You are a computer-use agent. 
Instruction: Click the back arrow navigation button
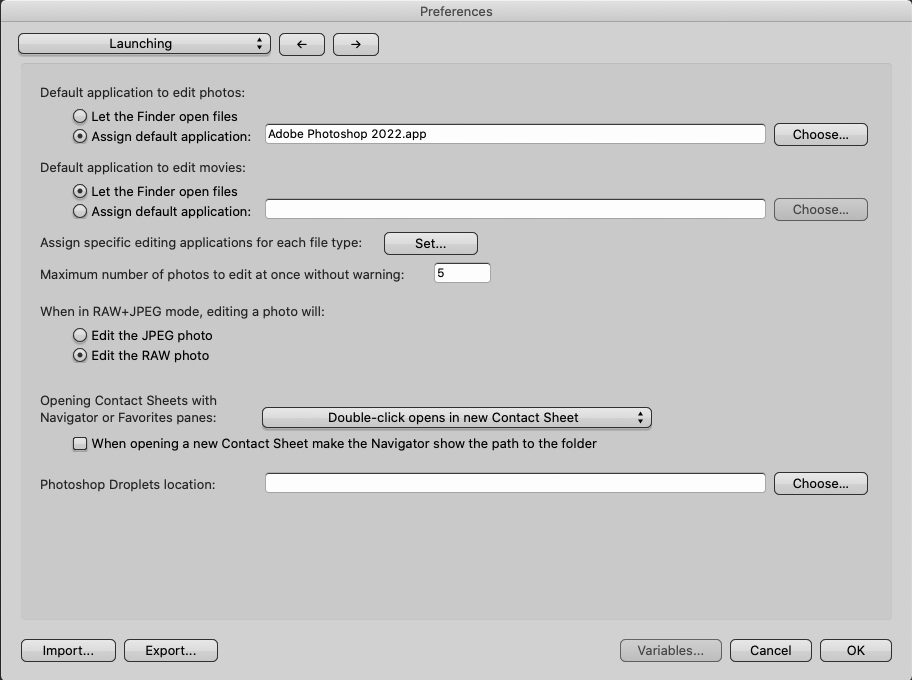pyautogui.click(x=301, y=44)
